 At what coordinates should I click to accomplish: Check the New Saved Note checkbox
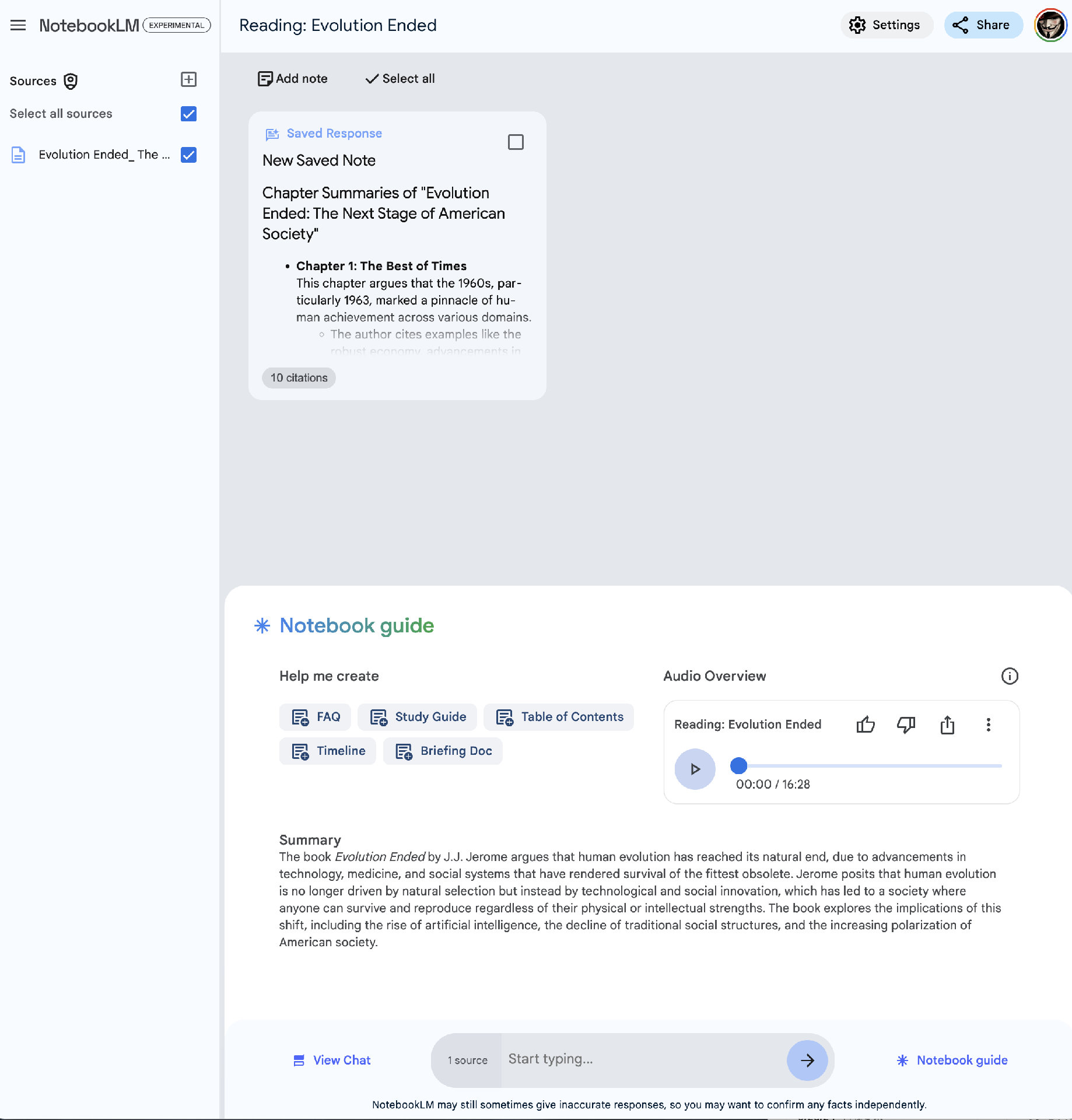tap(516, 142)
